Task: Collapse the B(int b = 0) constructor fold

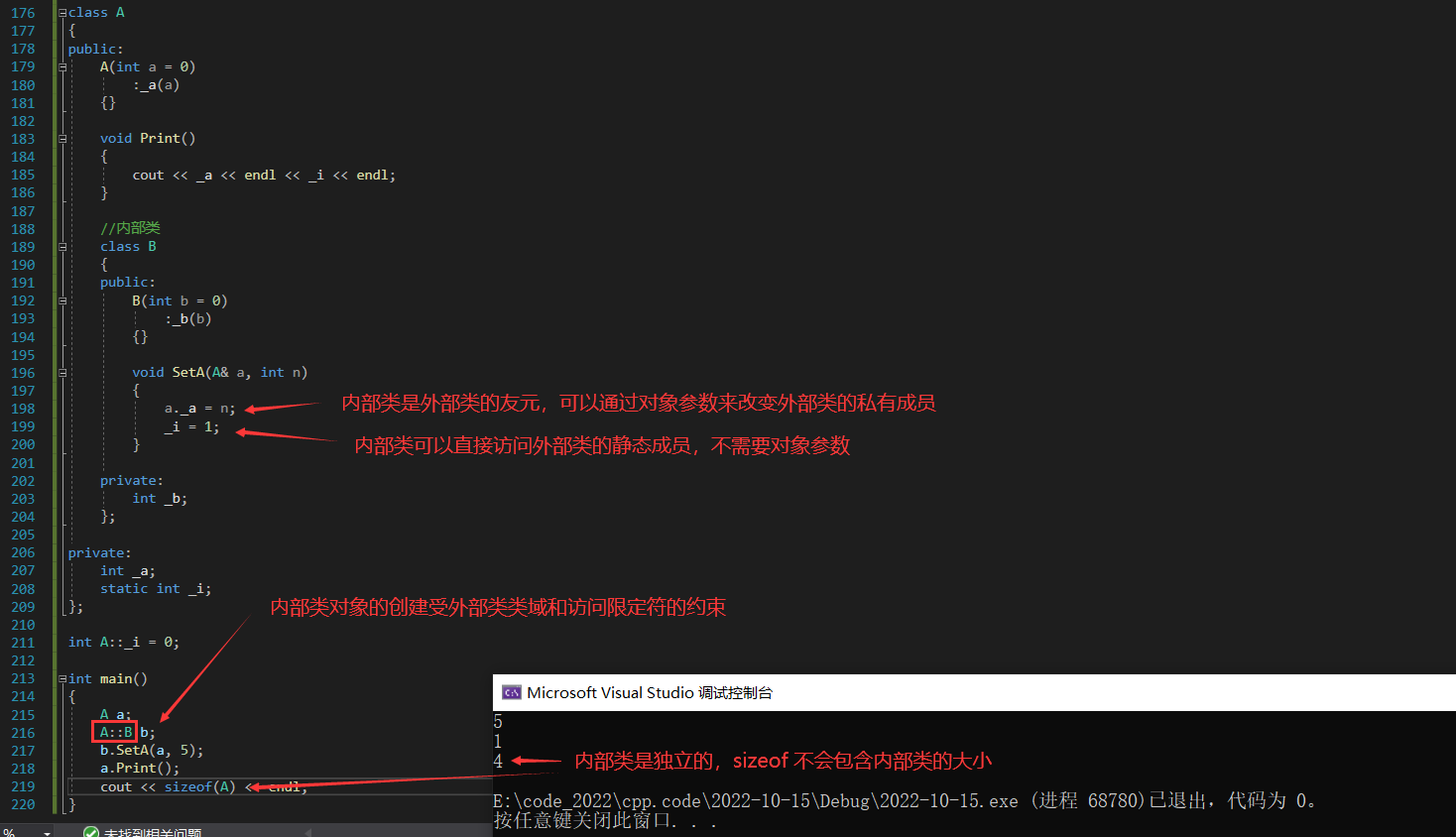Action: tap(62, 300)
